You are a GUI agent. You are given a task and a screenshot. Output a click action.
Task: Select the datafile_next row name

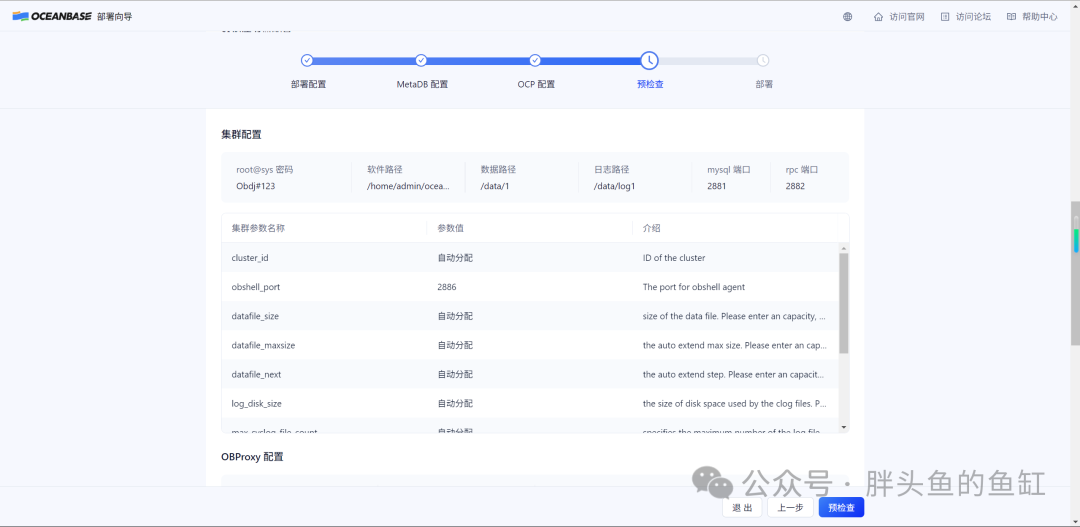(256, 374)
